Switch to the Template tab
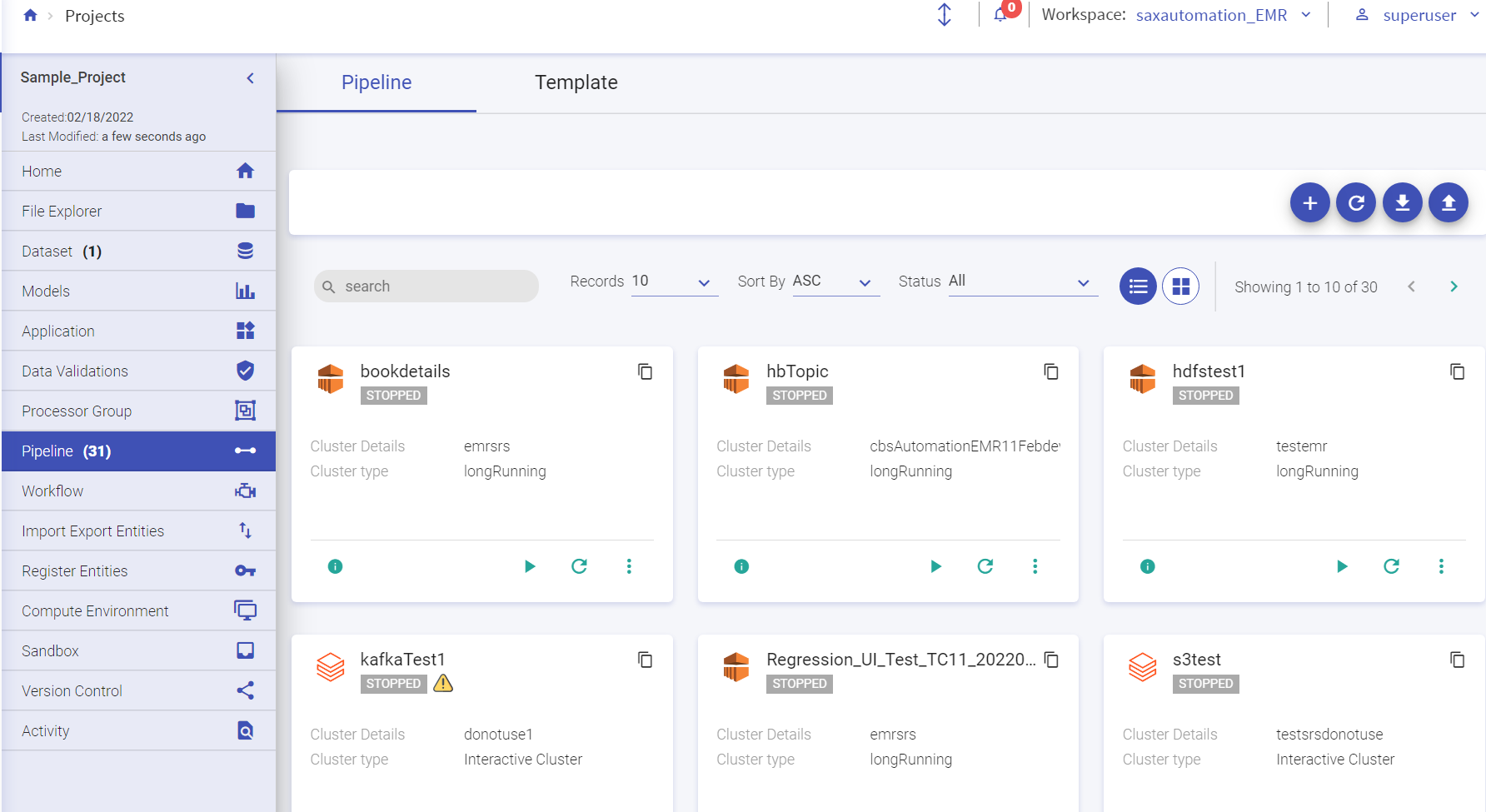Image resolution: width=1486 pixels, height=812 pixels. tap(576, 82)
